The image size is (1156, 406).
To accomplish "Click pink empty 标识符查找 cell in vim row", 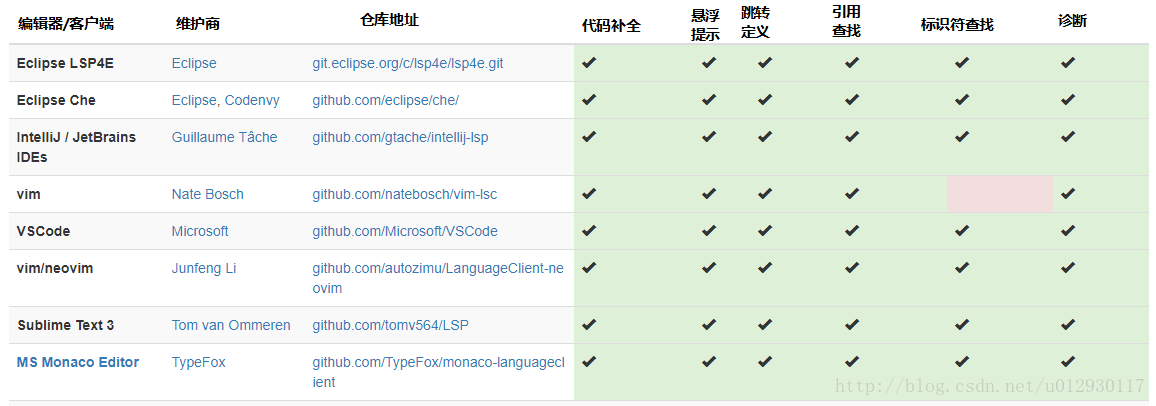I will (1000, 195).
